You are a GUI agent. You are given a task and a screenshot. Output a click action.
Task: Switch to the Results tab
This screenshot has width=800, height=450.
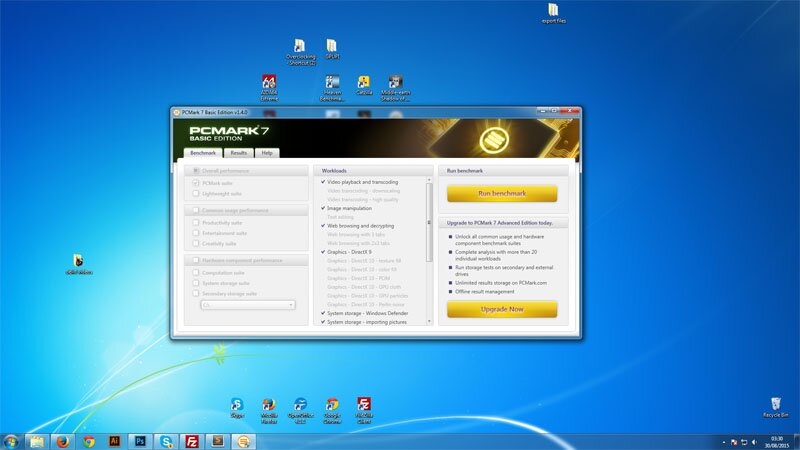click(238, 153)
